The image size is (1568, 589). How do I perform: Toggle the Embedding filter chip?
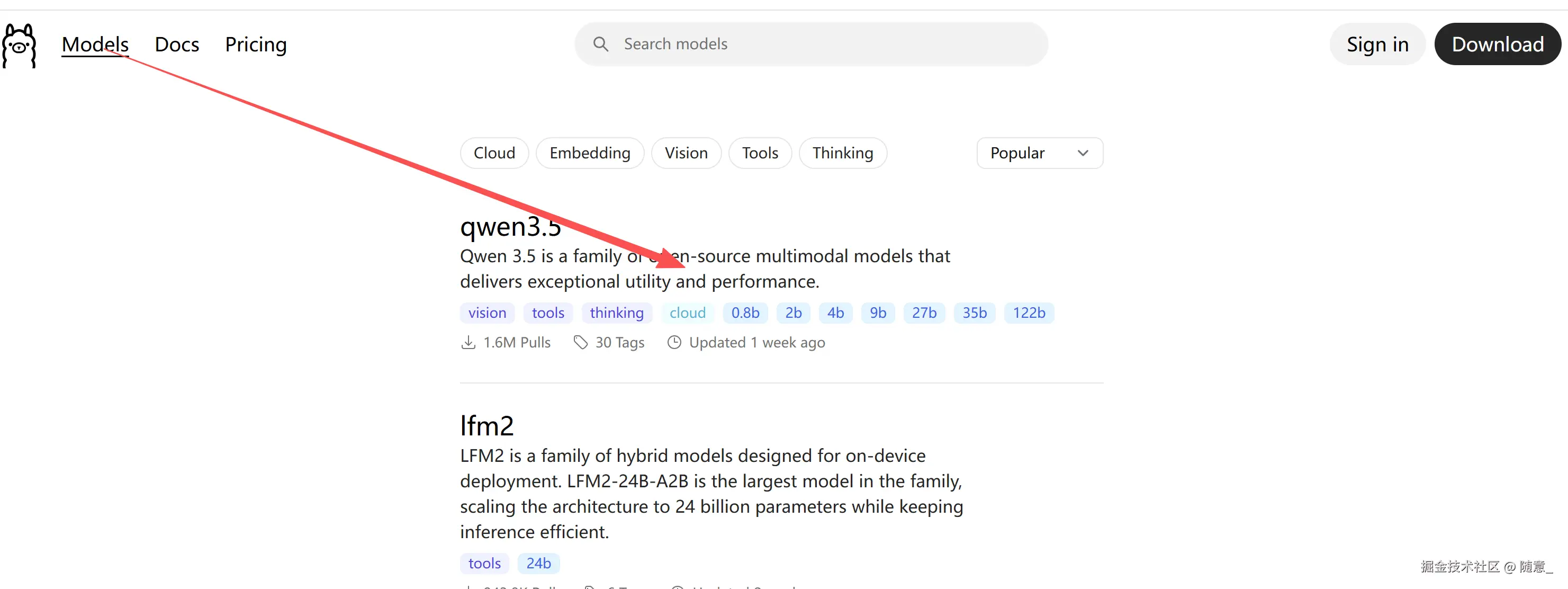click(x=589, y=153)
